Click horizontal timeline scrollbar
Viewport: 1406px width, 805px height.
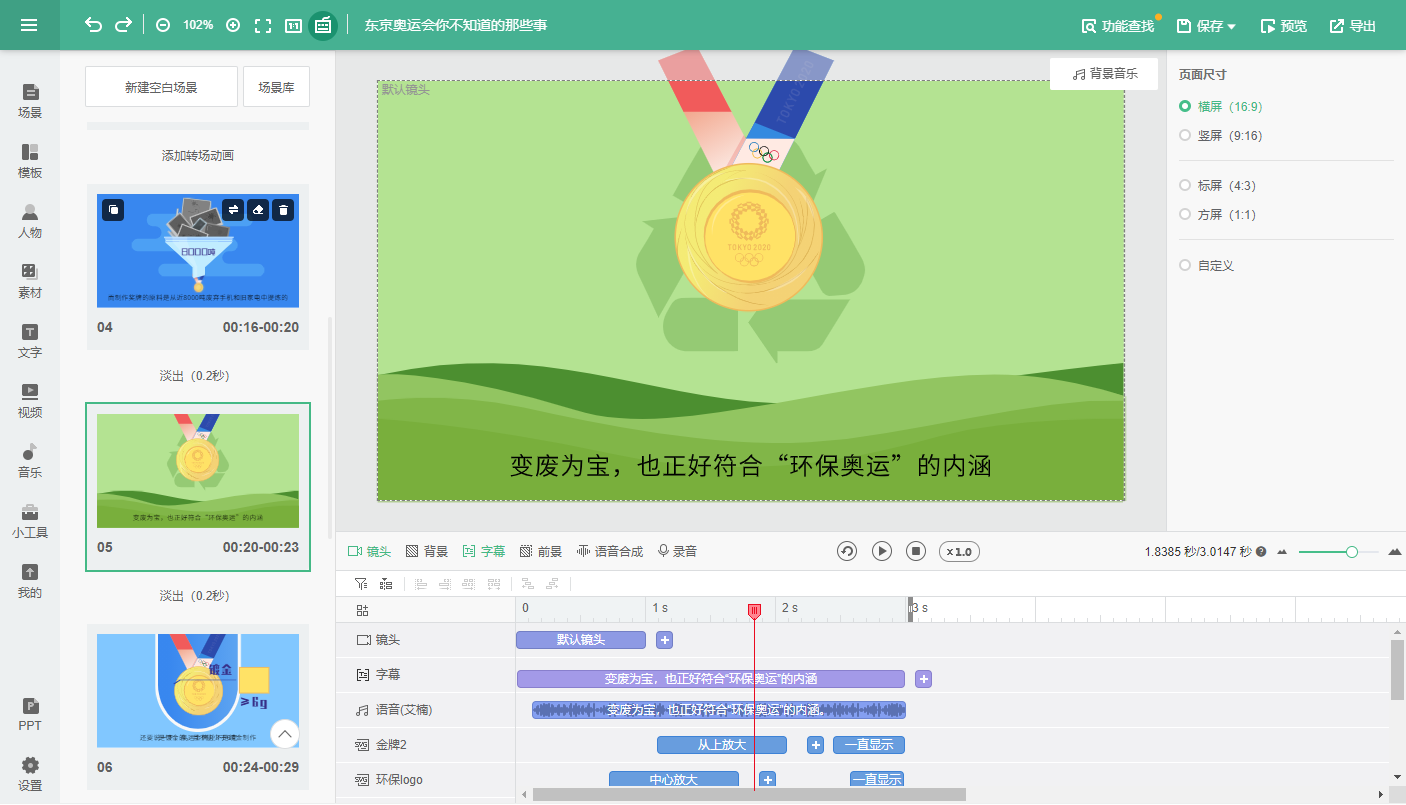pyautogui.click(x=749, y=795)
